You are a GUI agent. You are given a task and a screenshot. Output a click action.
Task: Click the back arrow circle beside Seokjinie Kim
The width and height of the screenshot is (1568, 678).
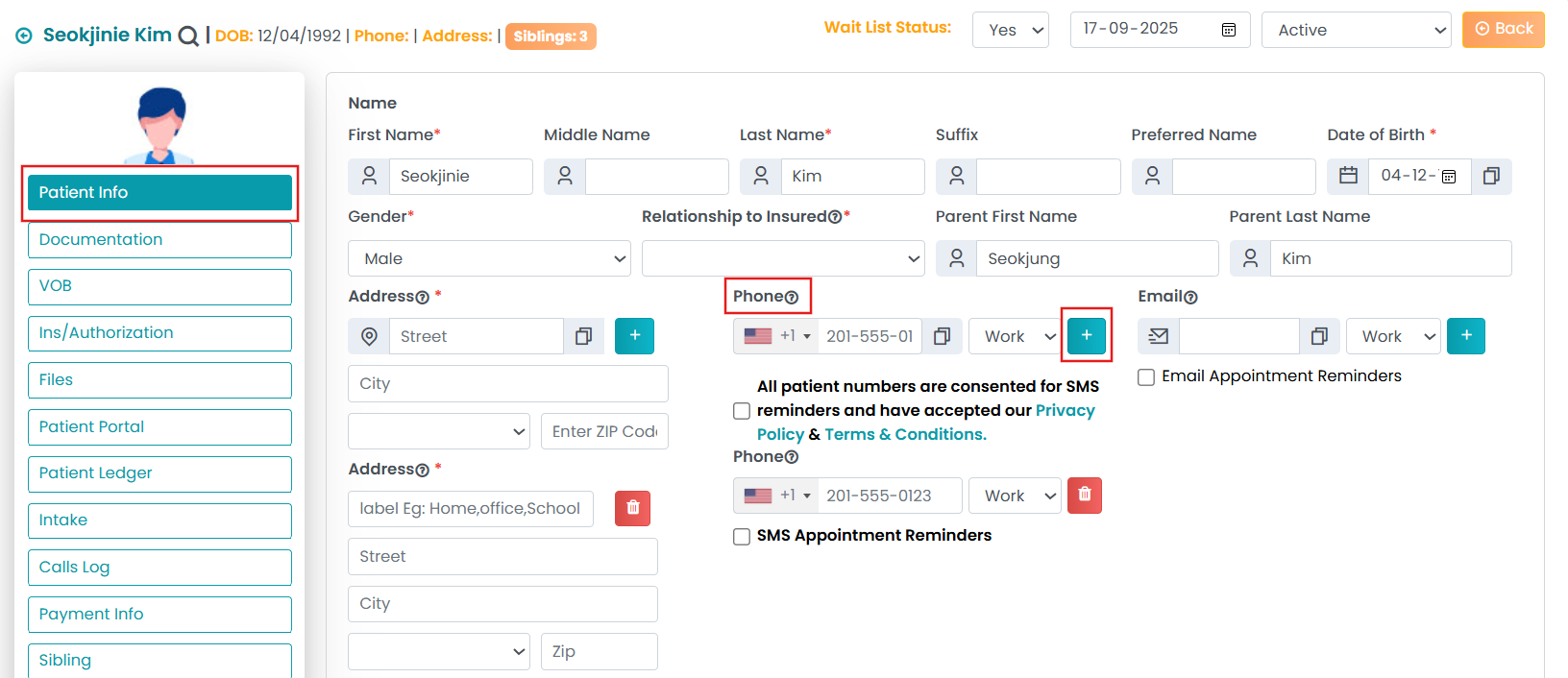(24, 36)
